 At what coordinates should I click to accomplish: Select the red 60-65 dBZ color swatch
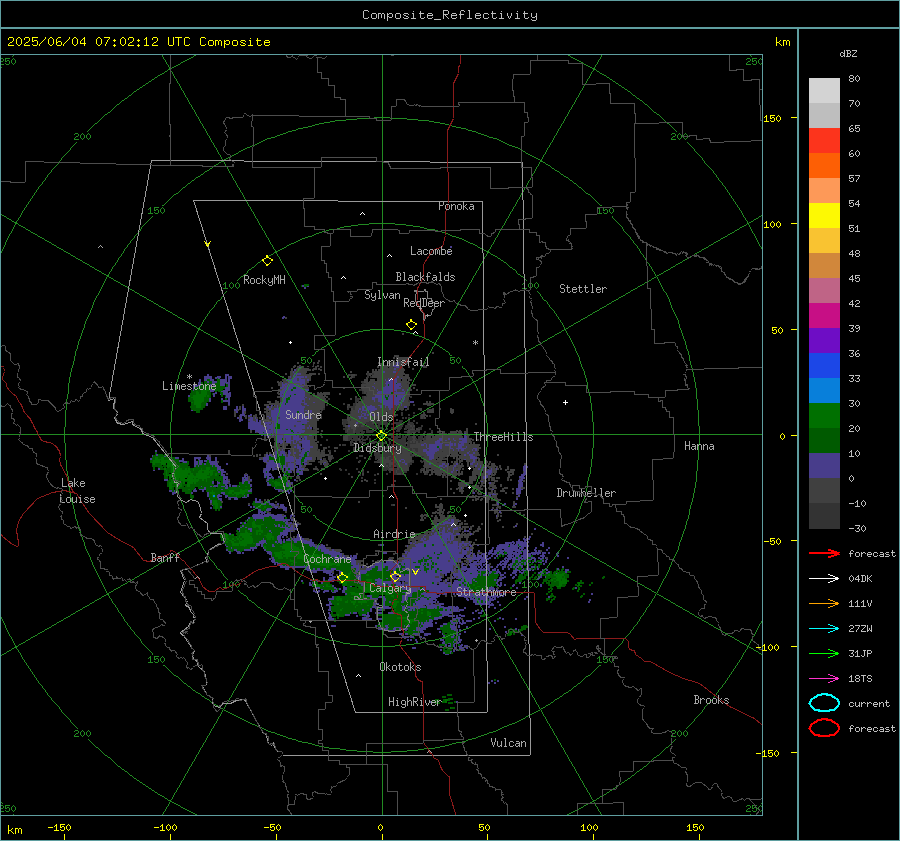tap(824, 141)
